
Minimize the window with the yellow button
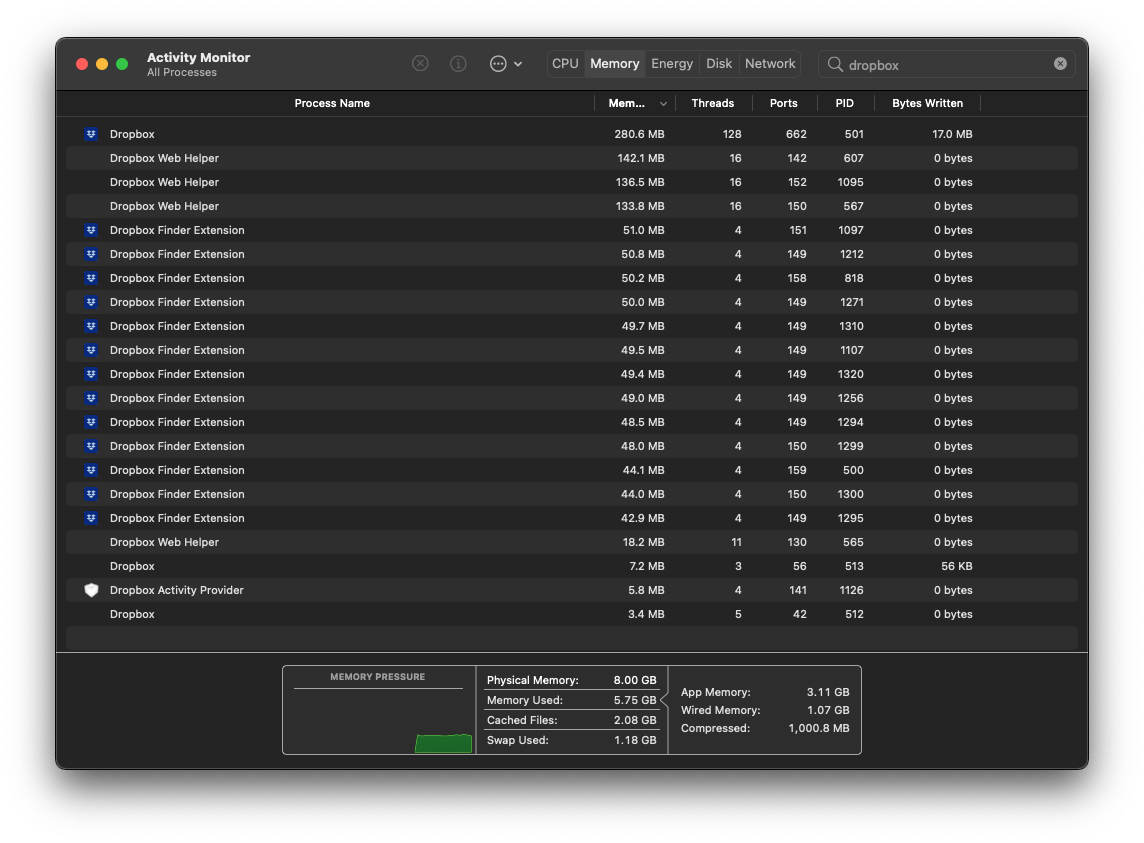point(102,64)
